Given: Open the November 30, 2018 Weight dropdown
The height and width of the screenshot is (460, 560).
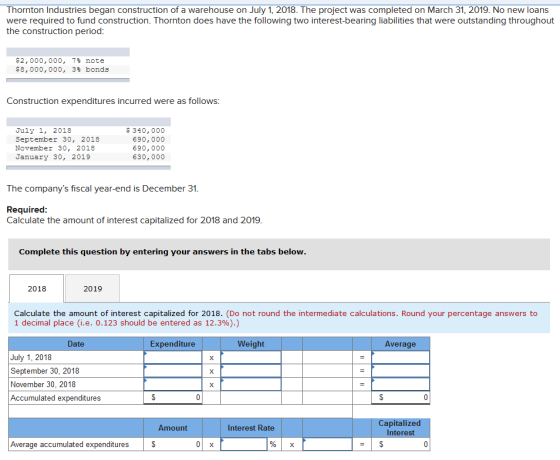Looking at the screenshot, I should [x=251, y=384].
